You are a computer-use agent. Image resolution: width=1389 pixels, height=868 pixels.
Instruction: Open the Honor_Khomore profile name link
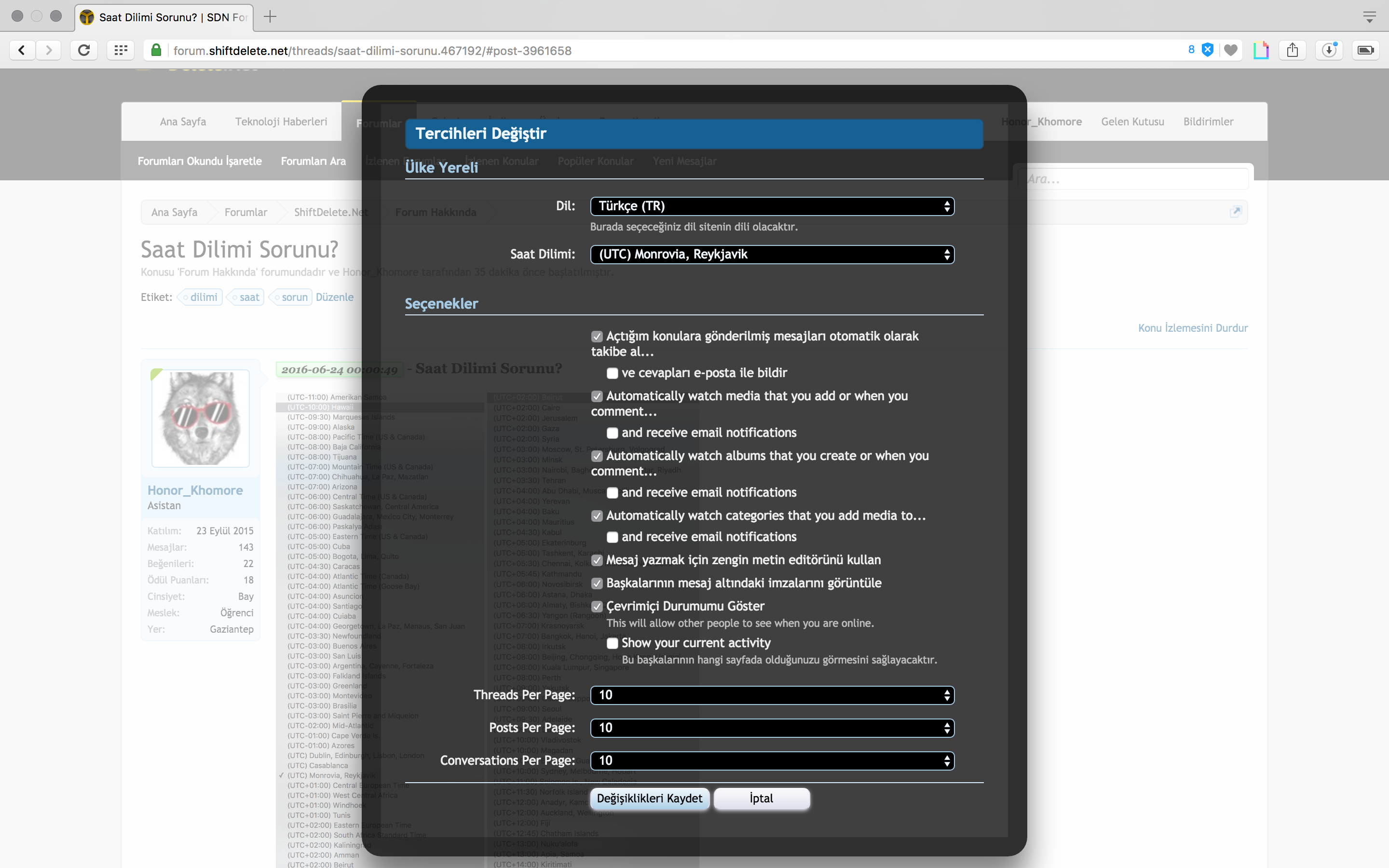coord(195,490)
